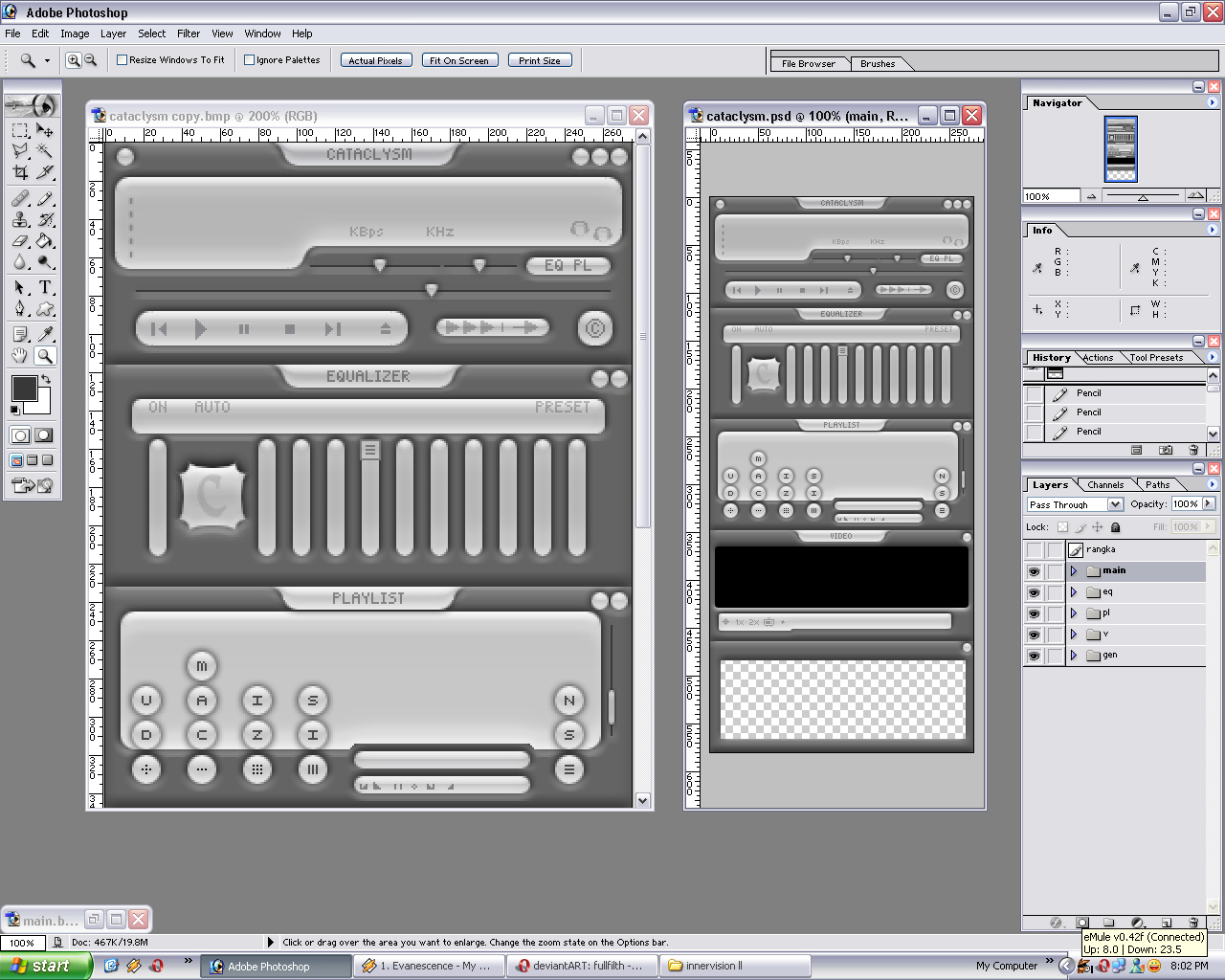Viewport: 1225px width, 980px height.
Task: Select the Pencil tool in toolbox
Action: click(44, 198)
